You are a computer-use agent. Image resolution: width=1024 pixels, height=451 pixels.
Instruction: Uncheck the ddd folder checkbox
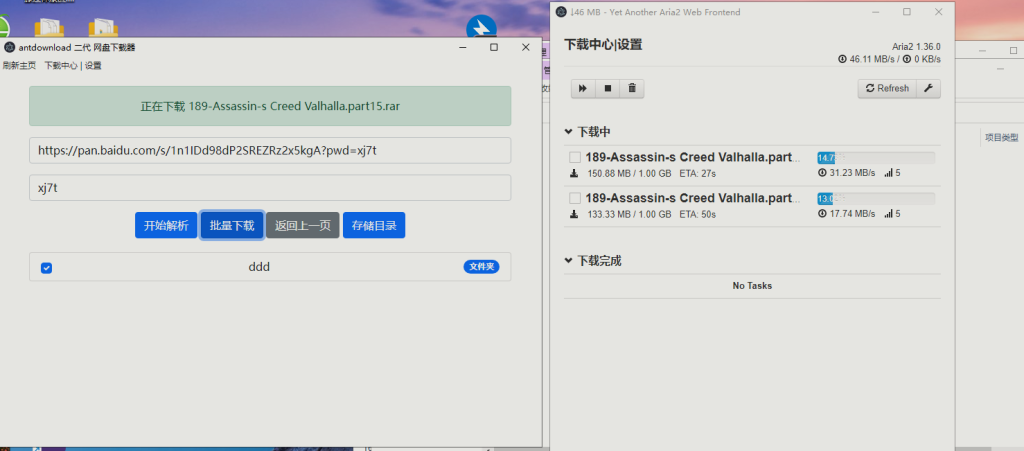pos(46,268)
